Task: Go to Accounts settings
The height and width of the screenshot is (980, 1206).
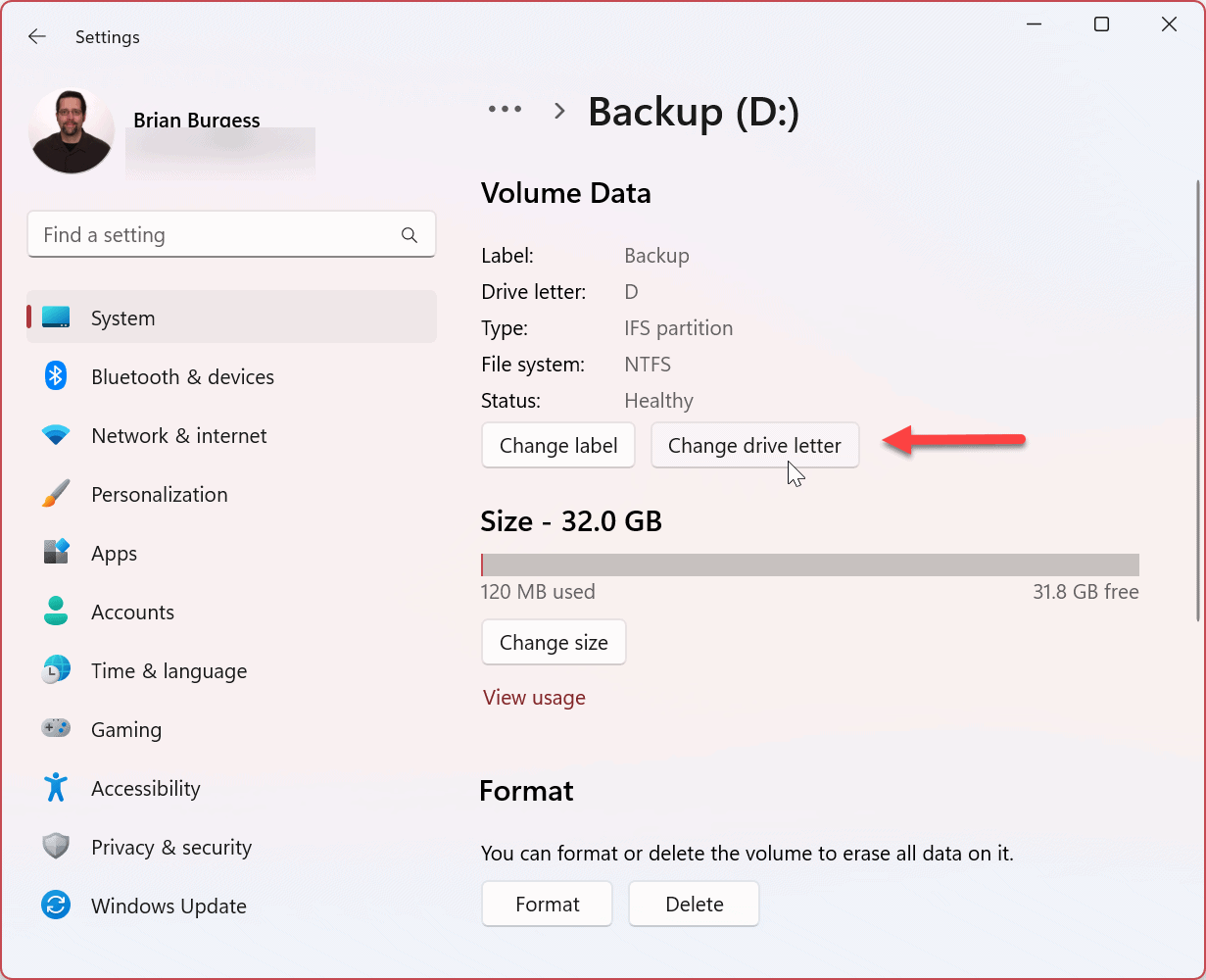Action: point(132,612)
